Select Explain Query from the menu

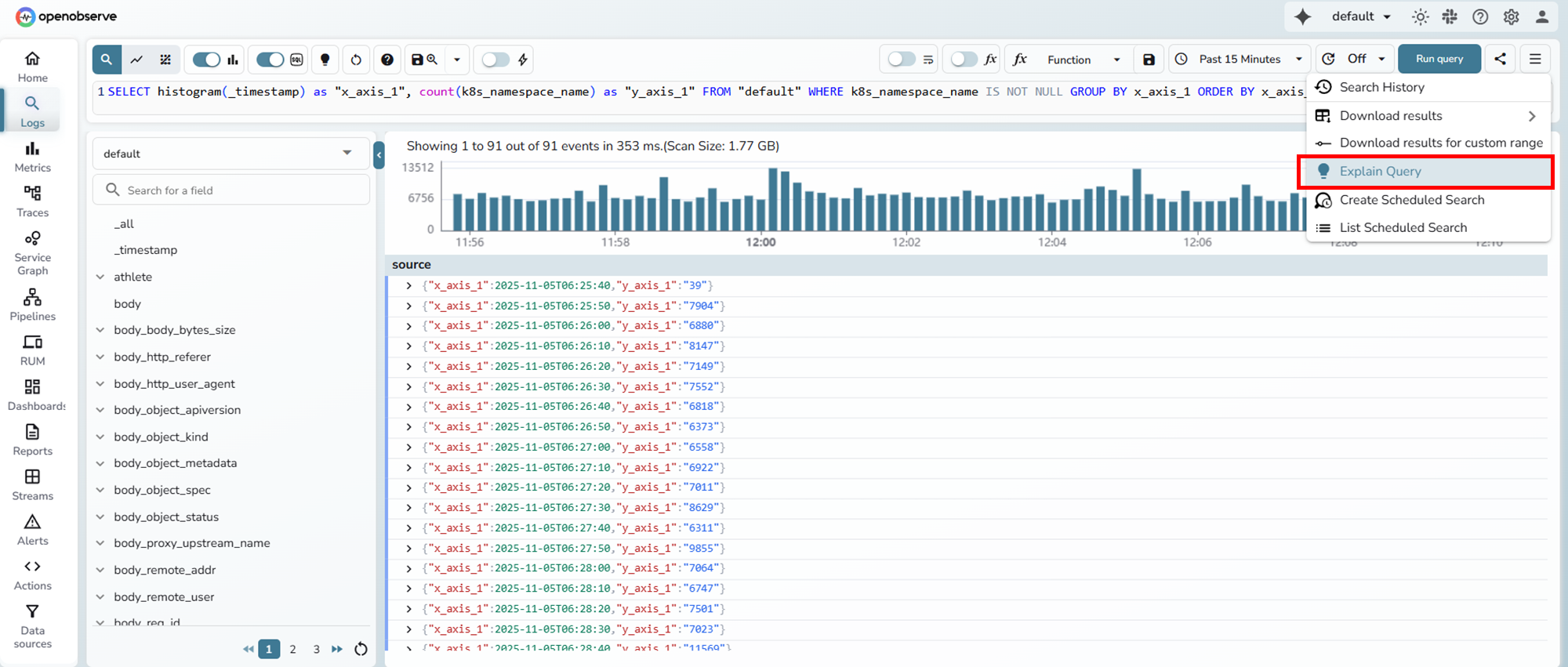point(1380,172)
